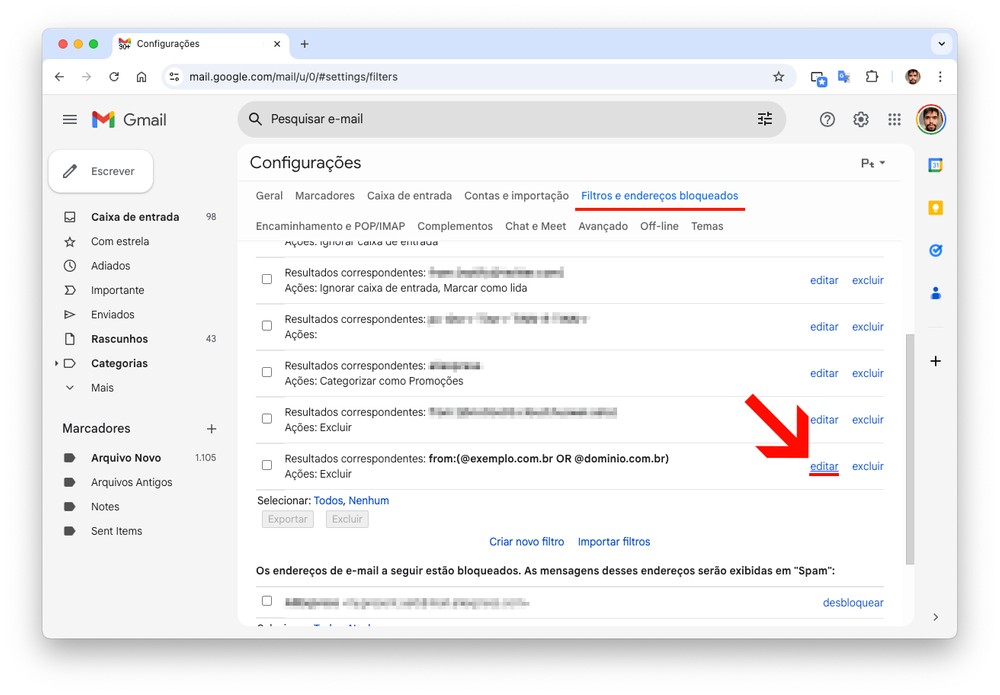Open the Encaminhamento e POP/IMAP tab
1000x695 pixels.
coord(330,226)
